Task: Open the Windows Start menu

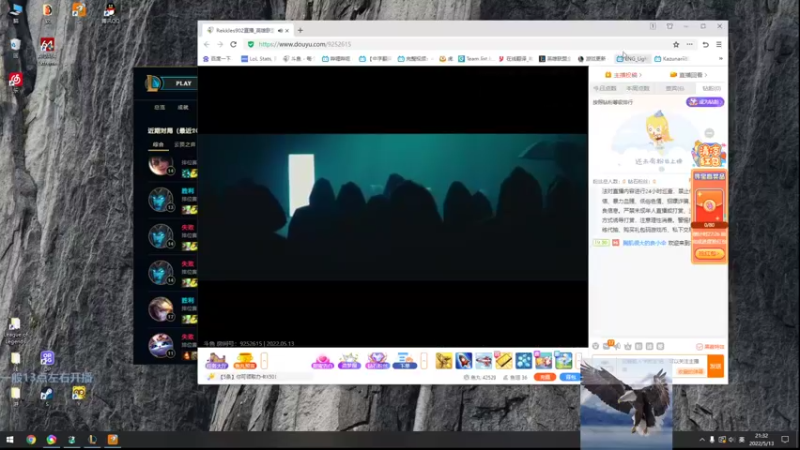Action: click(10, 439)
